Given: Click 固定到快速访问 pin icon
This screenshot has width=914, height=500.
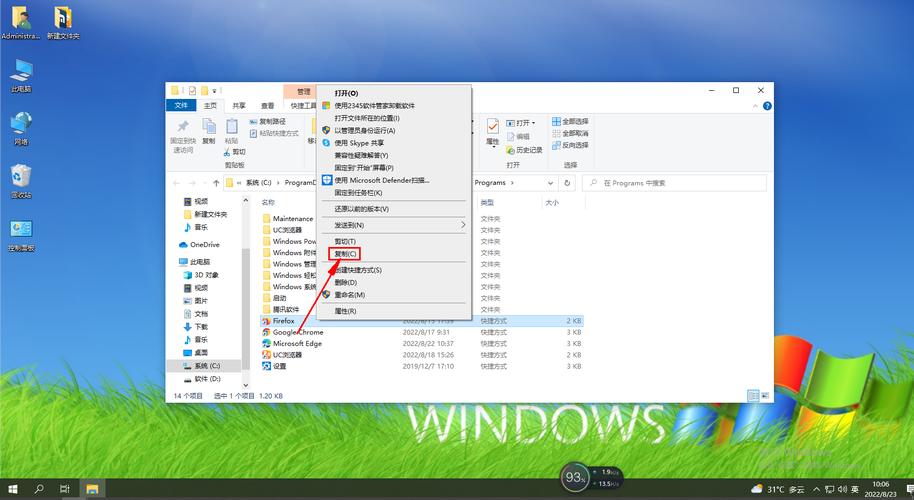Looking at the screenshot, I should pos(183,136).
